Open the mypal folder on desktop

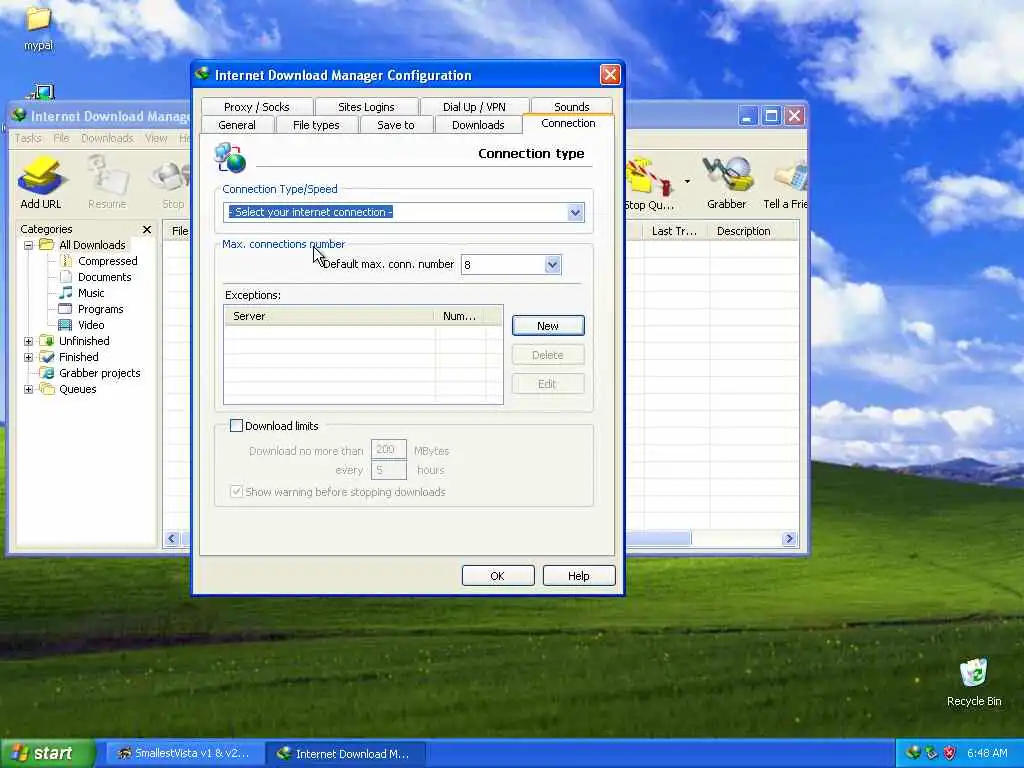click(x=38, y=27)
